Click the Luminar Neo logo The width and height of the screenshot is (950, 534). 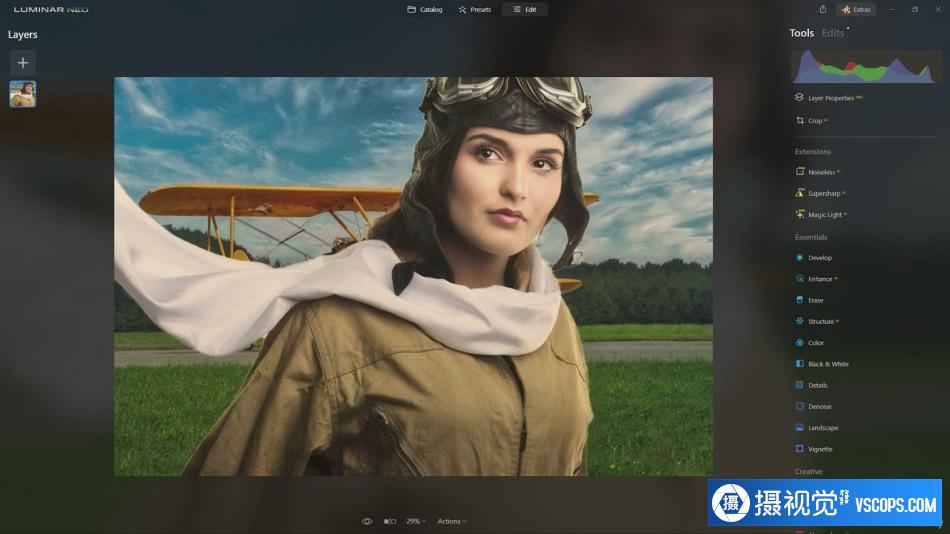point(51,10)
